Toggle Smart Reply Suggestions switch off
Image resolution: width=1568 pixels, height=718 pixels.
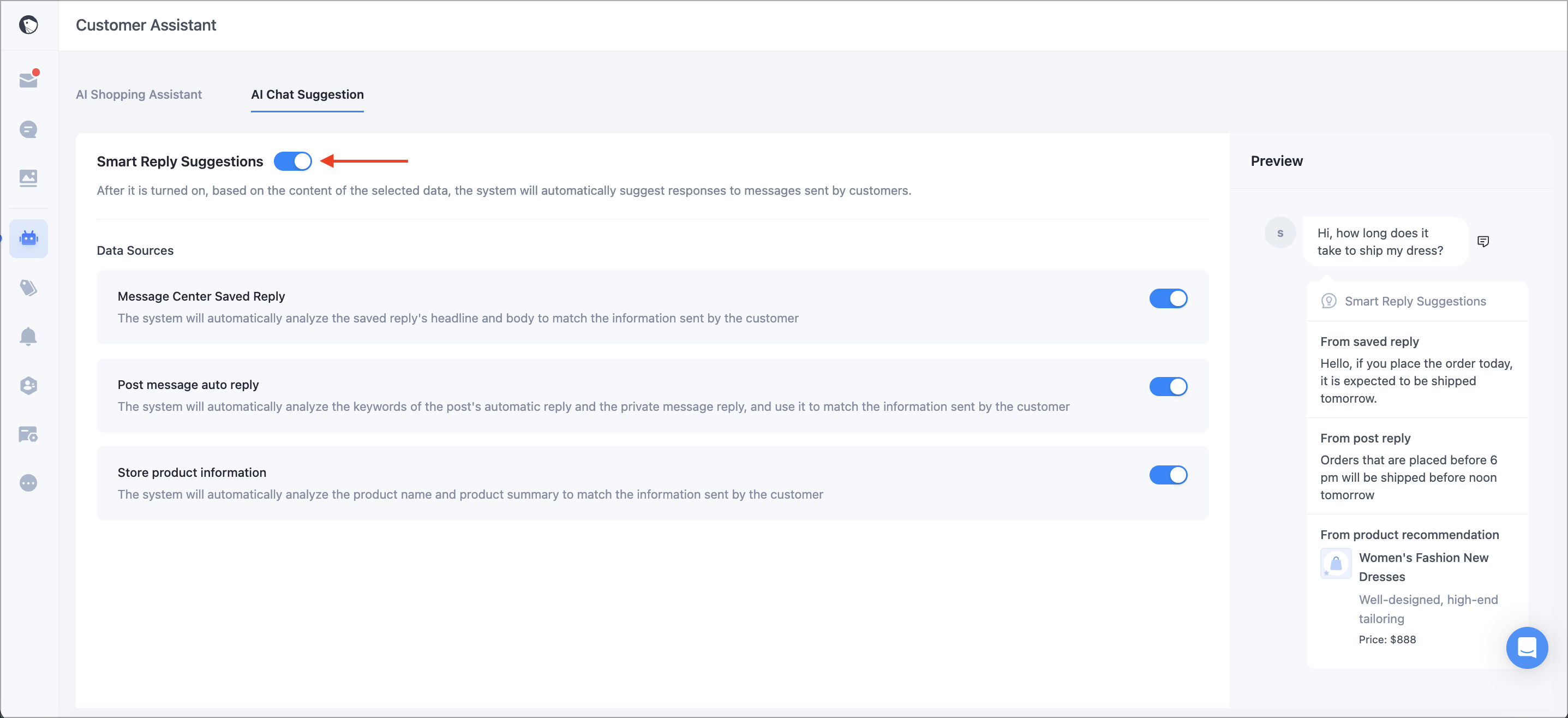[x=293, y=161]
